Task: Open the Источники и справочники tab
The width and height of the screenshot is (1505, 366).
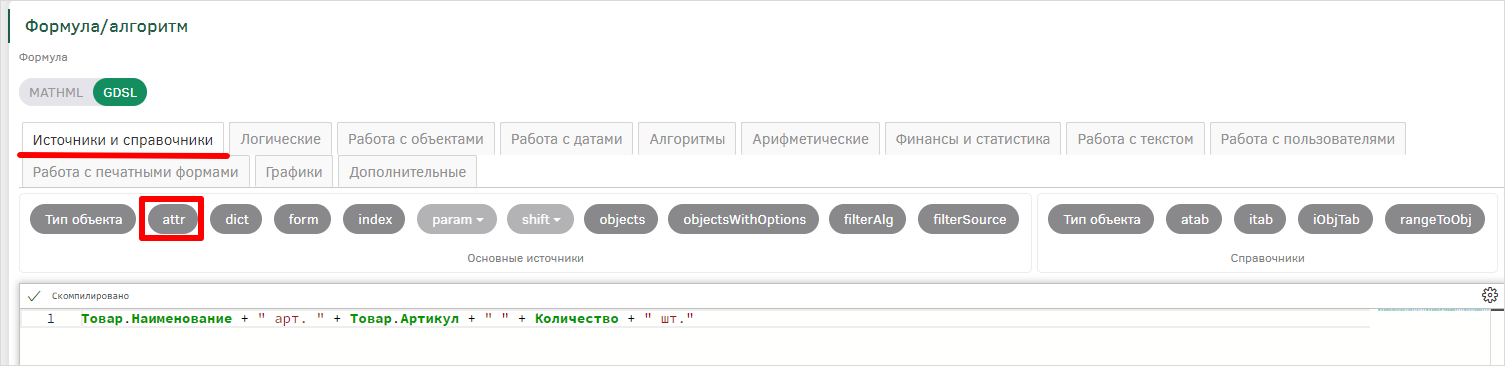Action: (x=123, y=139)
